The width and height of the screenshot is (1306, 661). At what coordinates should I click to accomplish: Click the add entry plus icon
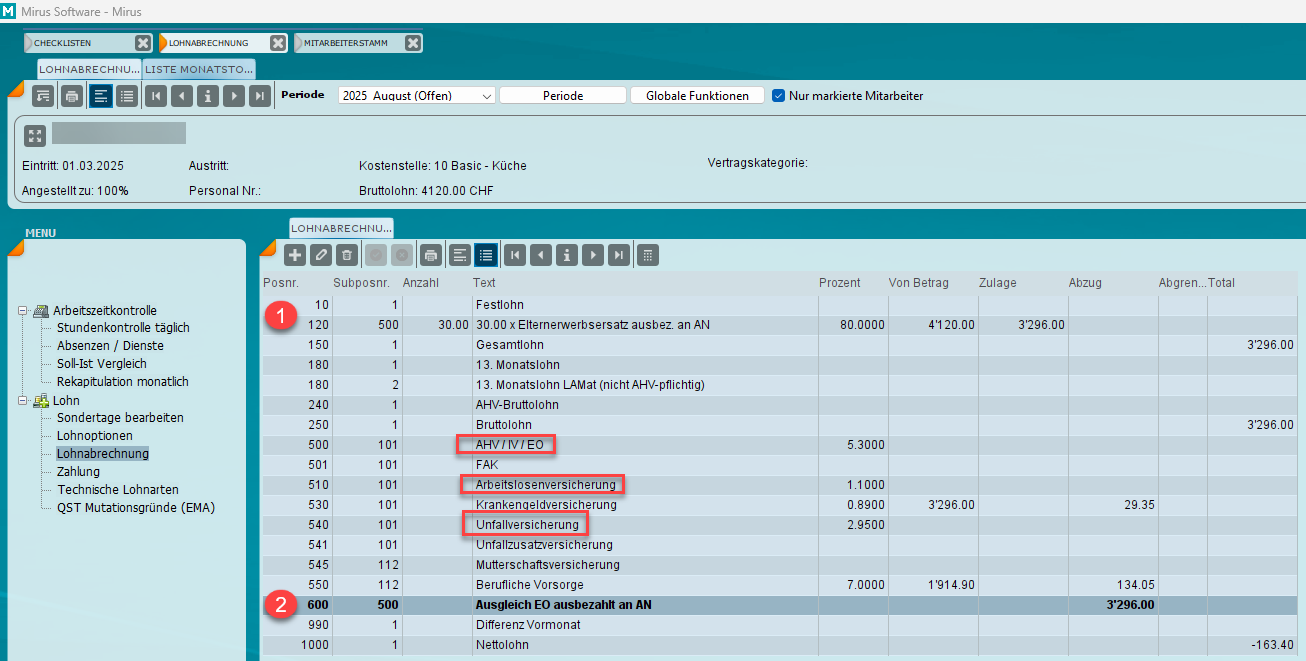click(x=295, y=255)
